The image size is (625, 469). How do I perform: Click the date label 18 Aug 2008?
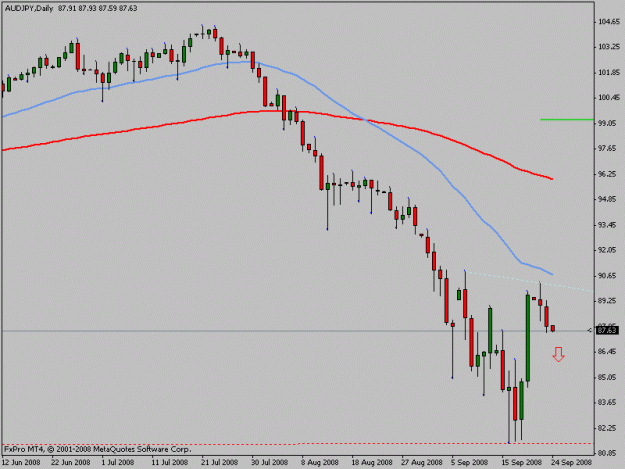pyautogui.click(x=371, y=463)
